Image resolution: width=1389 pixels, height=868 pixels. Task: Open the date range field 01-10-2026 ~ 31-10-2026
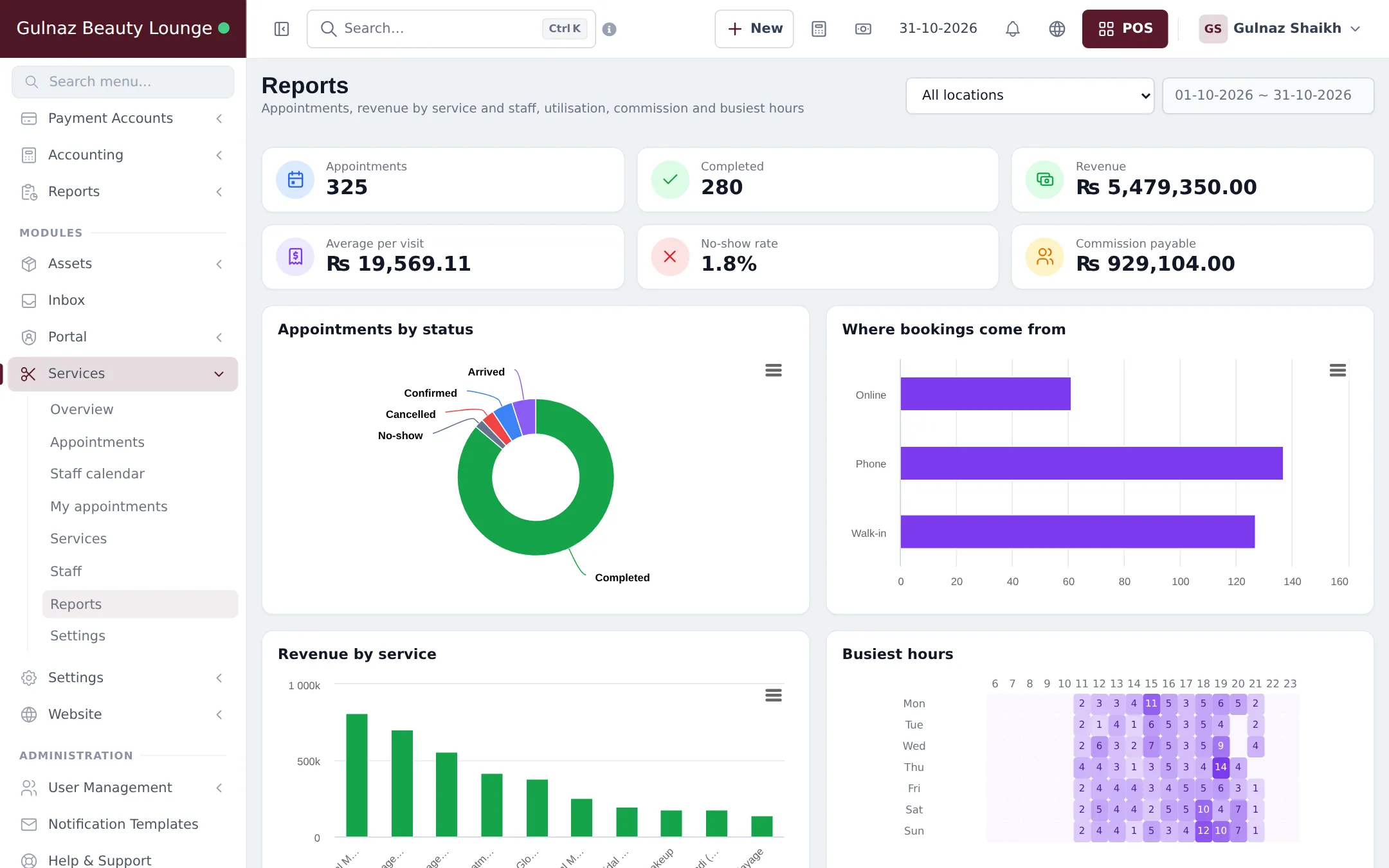point(1267,95)
